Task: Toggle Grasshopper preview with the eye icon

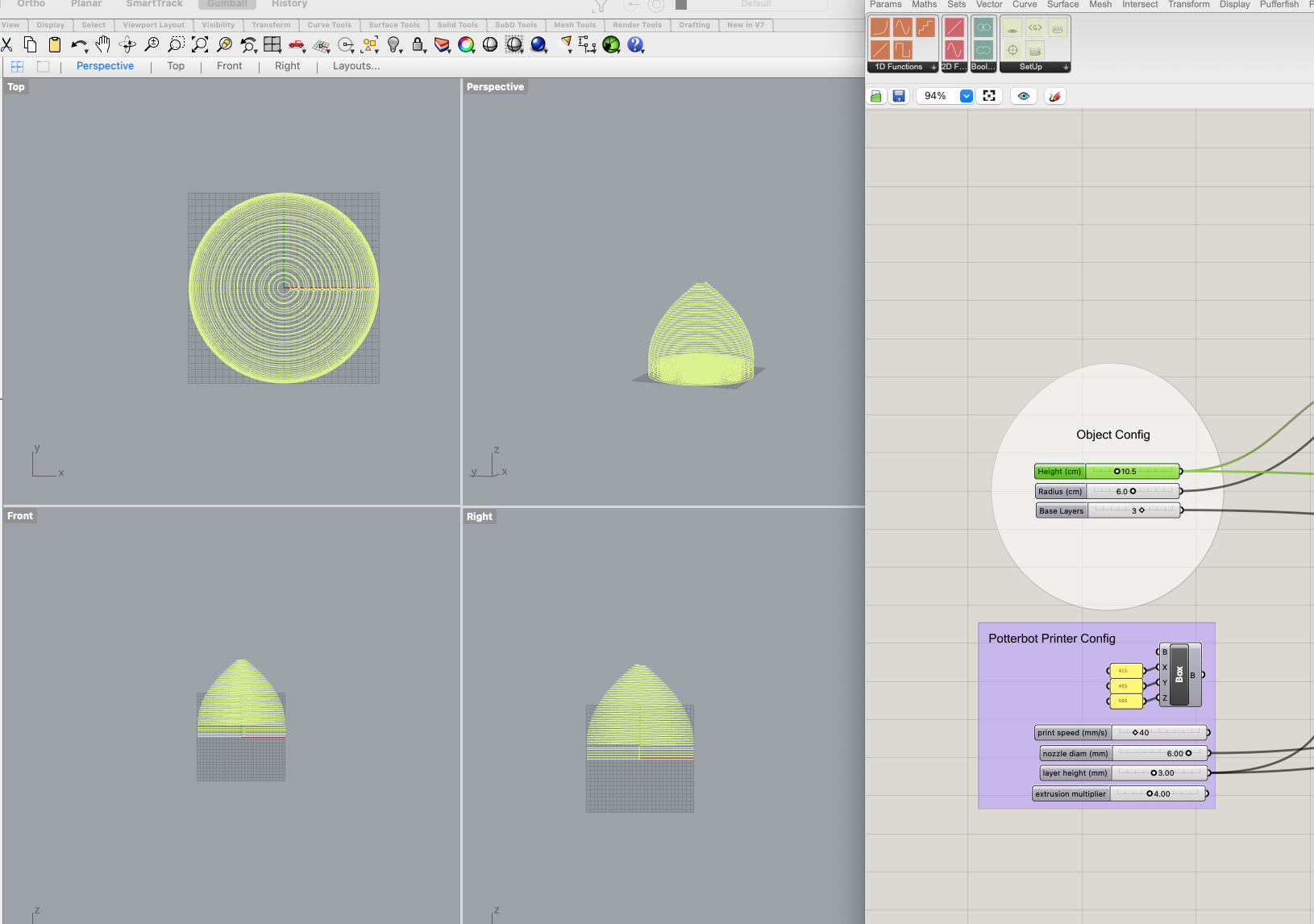Action: point(1023,96)
